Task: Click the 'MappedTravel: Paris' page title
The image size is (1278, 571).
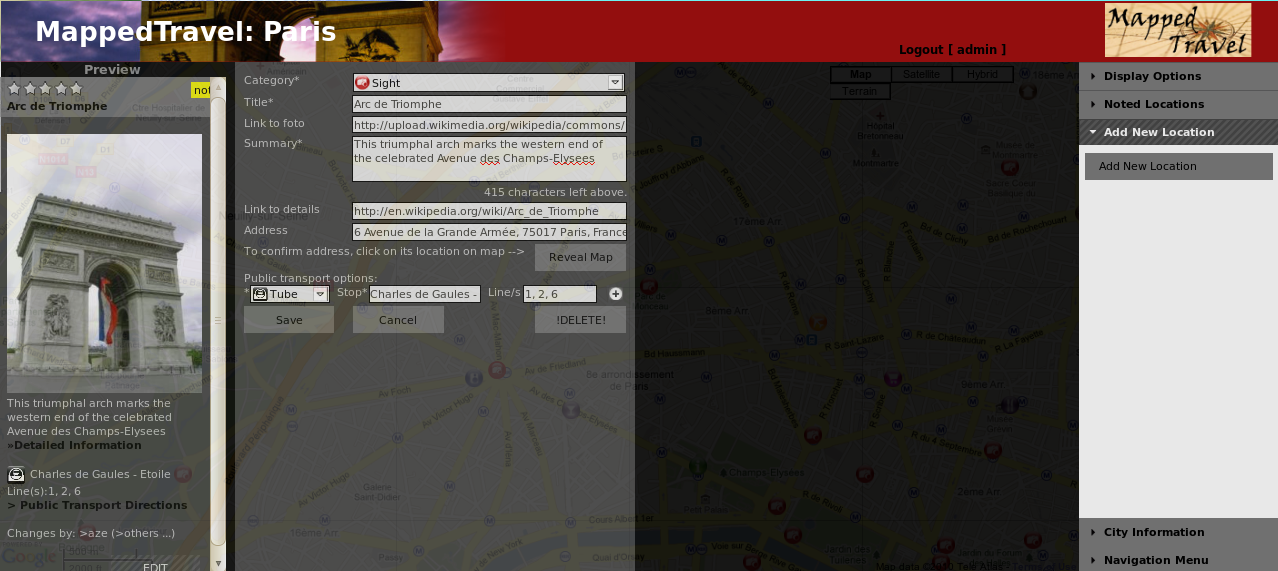Action: (x=185, y=32)
